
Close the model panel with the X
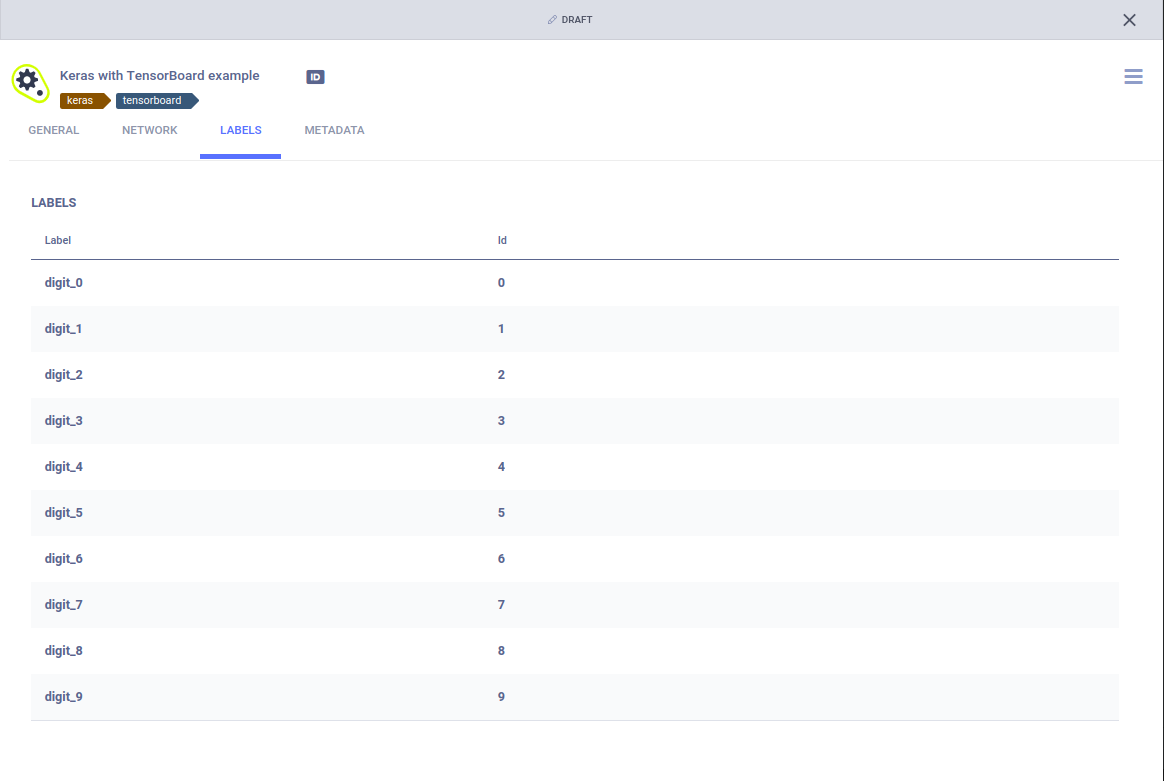coord(1129,20)
